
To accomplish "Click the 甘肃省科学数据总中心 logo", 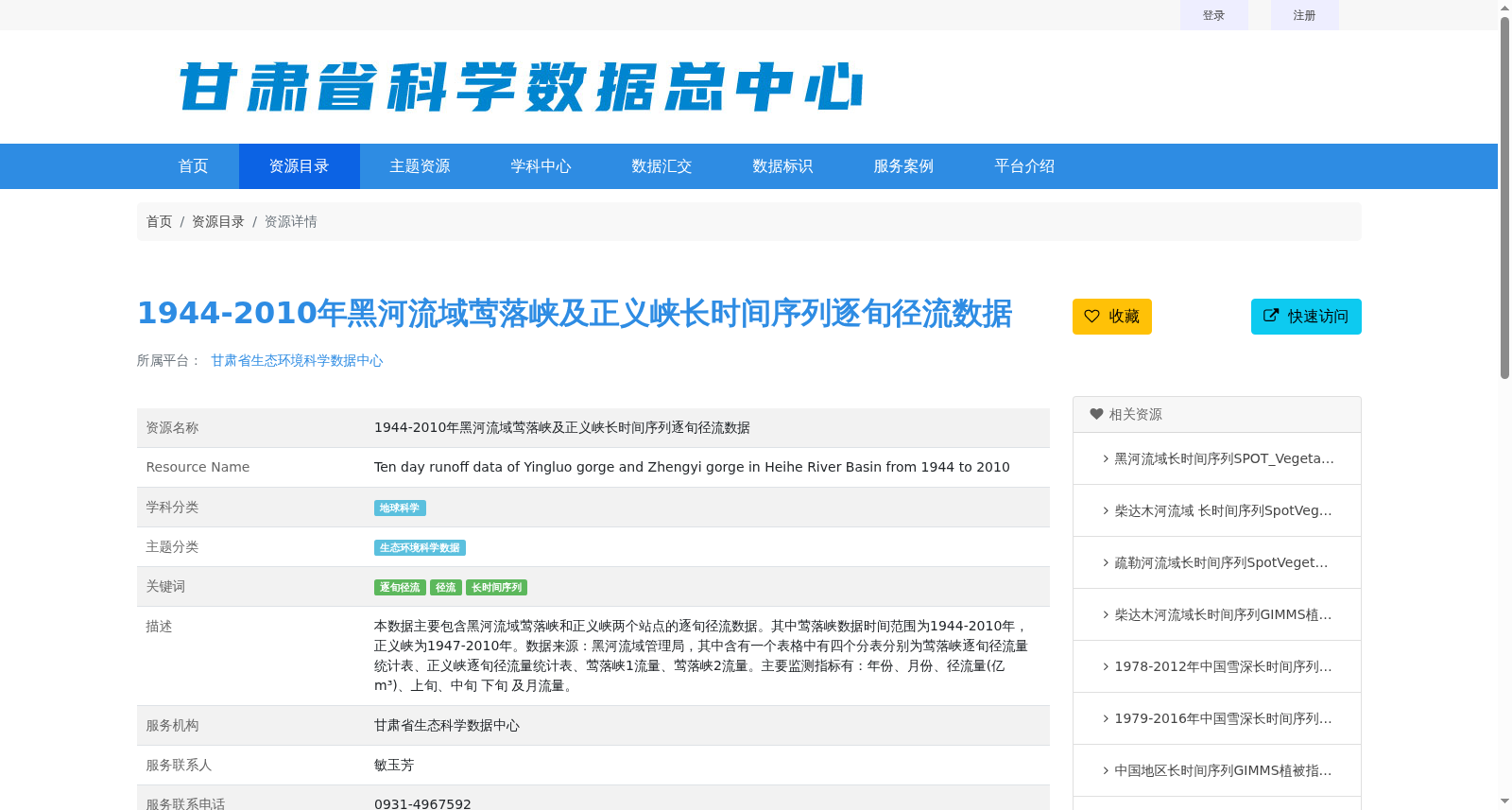I will pos(521,87).
